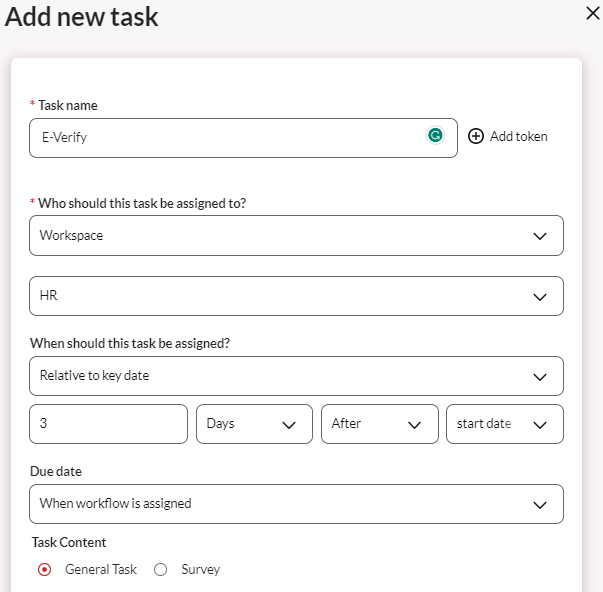Click the number of days field showing 3
The image size is (603, 592).
point(108,424)
